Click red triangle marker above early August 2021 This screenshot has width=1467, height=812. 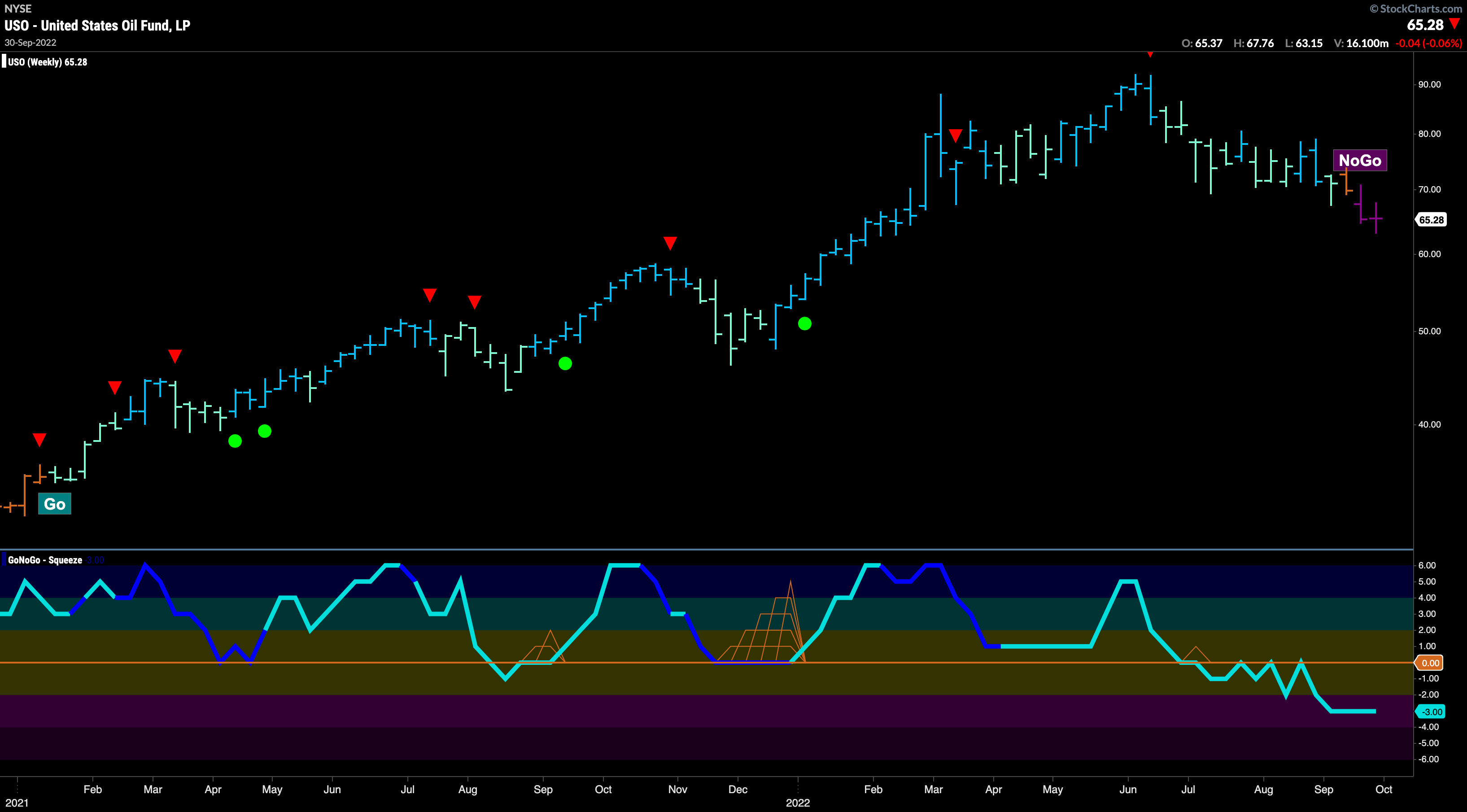point(474,302)
